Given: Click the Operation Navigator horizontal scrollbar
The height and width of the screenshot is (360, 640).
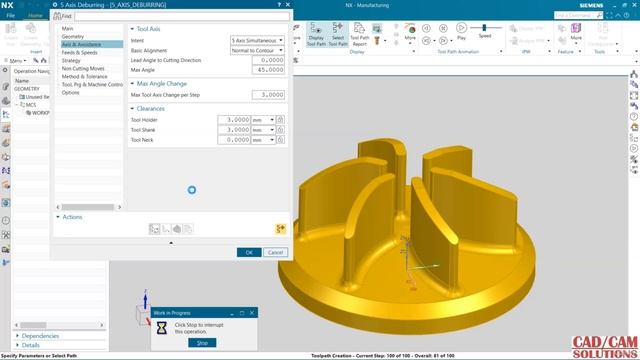Looking at the screenshot, I should point(33,325).
